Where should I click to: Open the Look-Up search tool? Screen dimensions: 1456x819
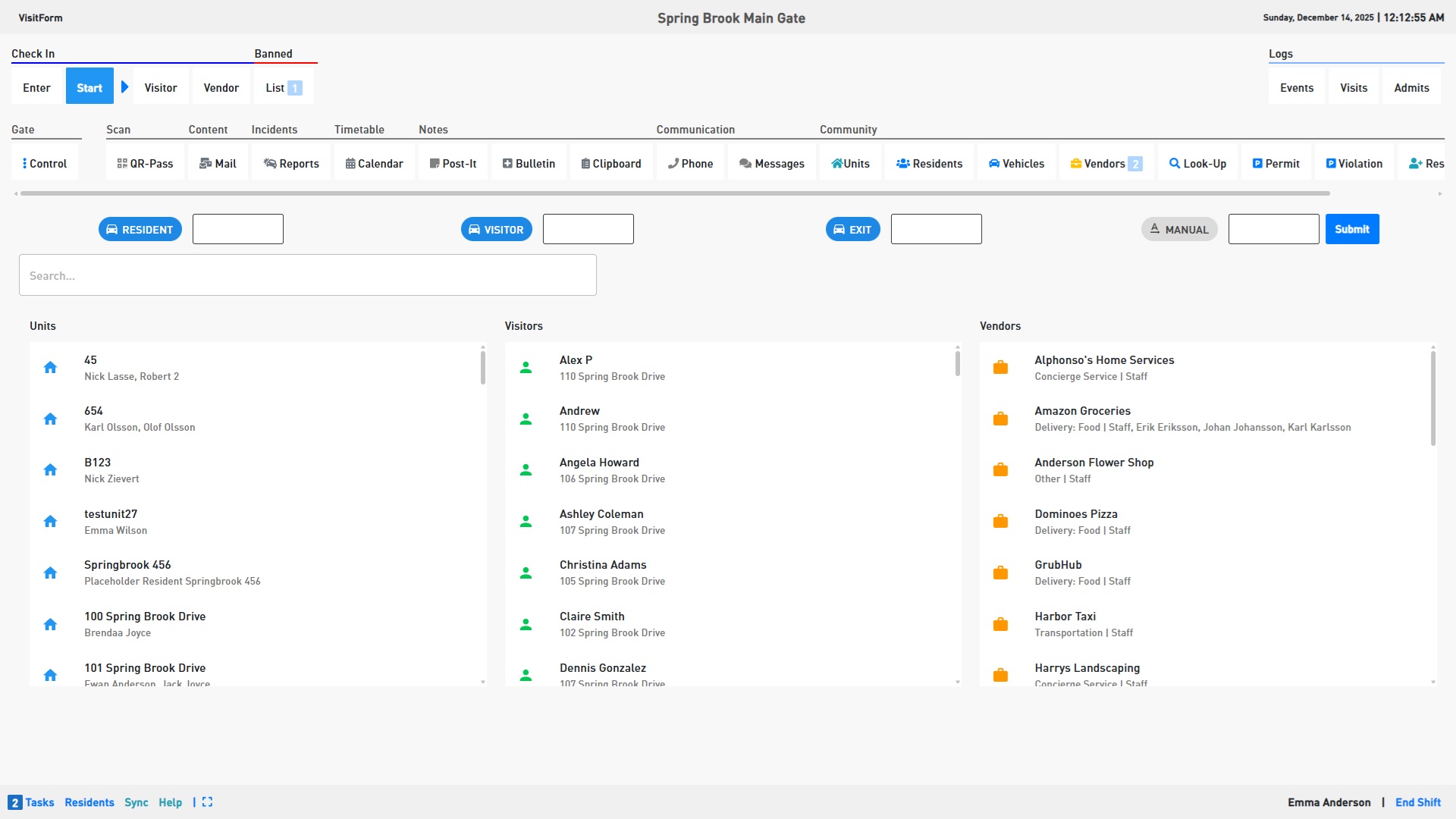click(x=1197, y=164)
